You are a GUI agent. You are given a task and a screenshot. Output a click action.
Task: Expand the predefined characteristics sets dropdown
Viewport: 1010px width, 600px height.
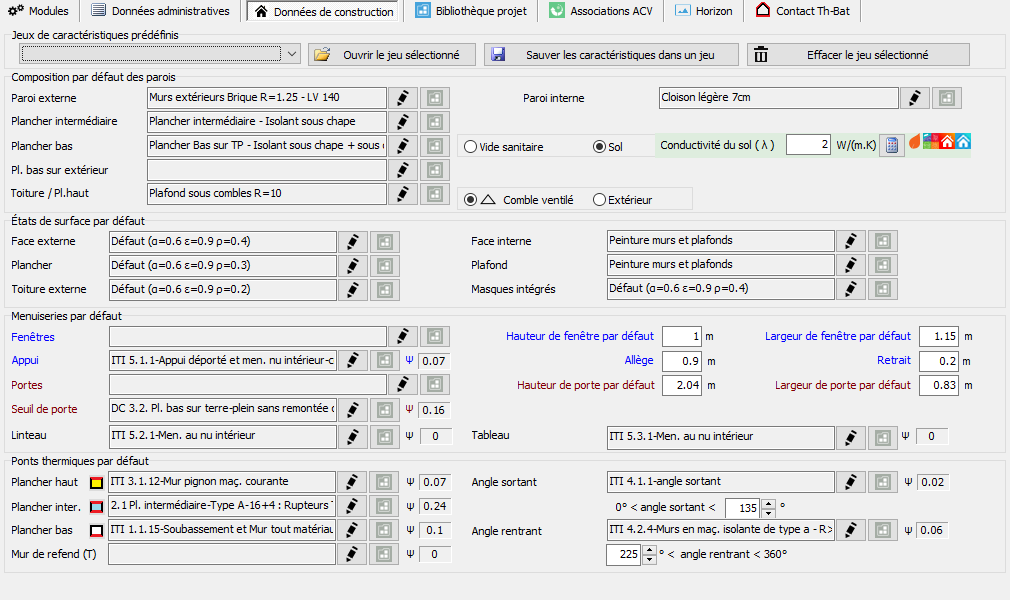tap(292, 54)
